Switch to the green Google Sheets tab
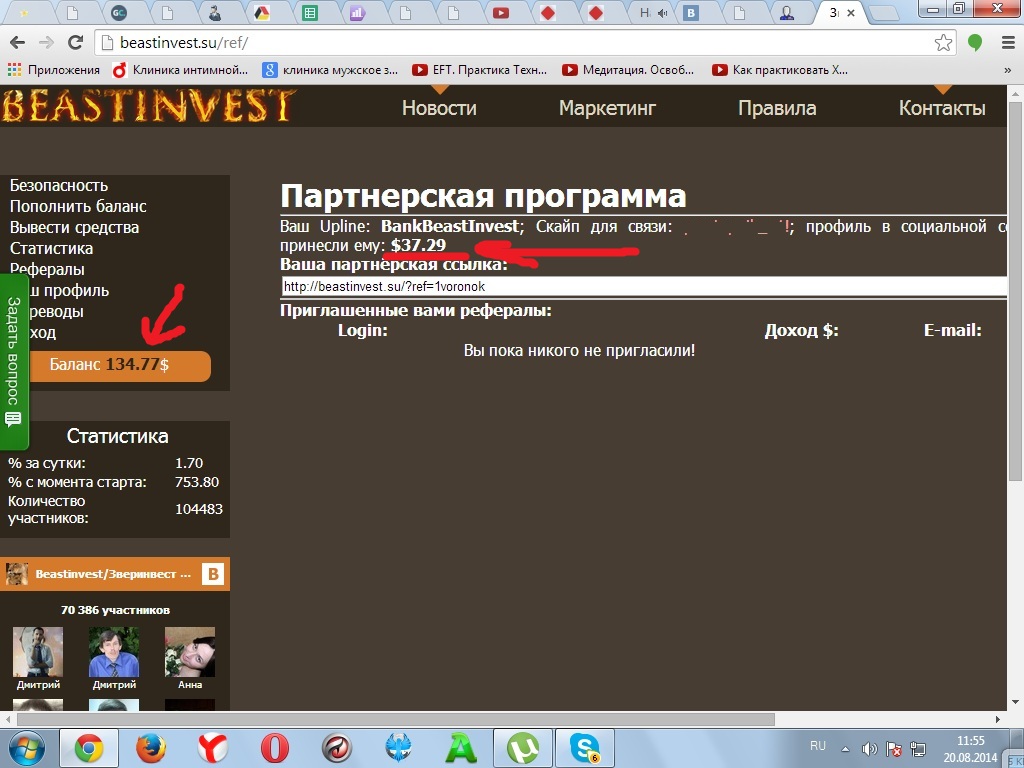This screenshot has height=768, width=1024. (x=310, y=13)
